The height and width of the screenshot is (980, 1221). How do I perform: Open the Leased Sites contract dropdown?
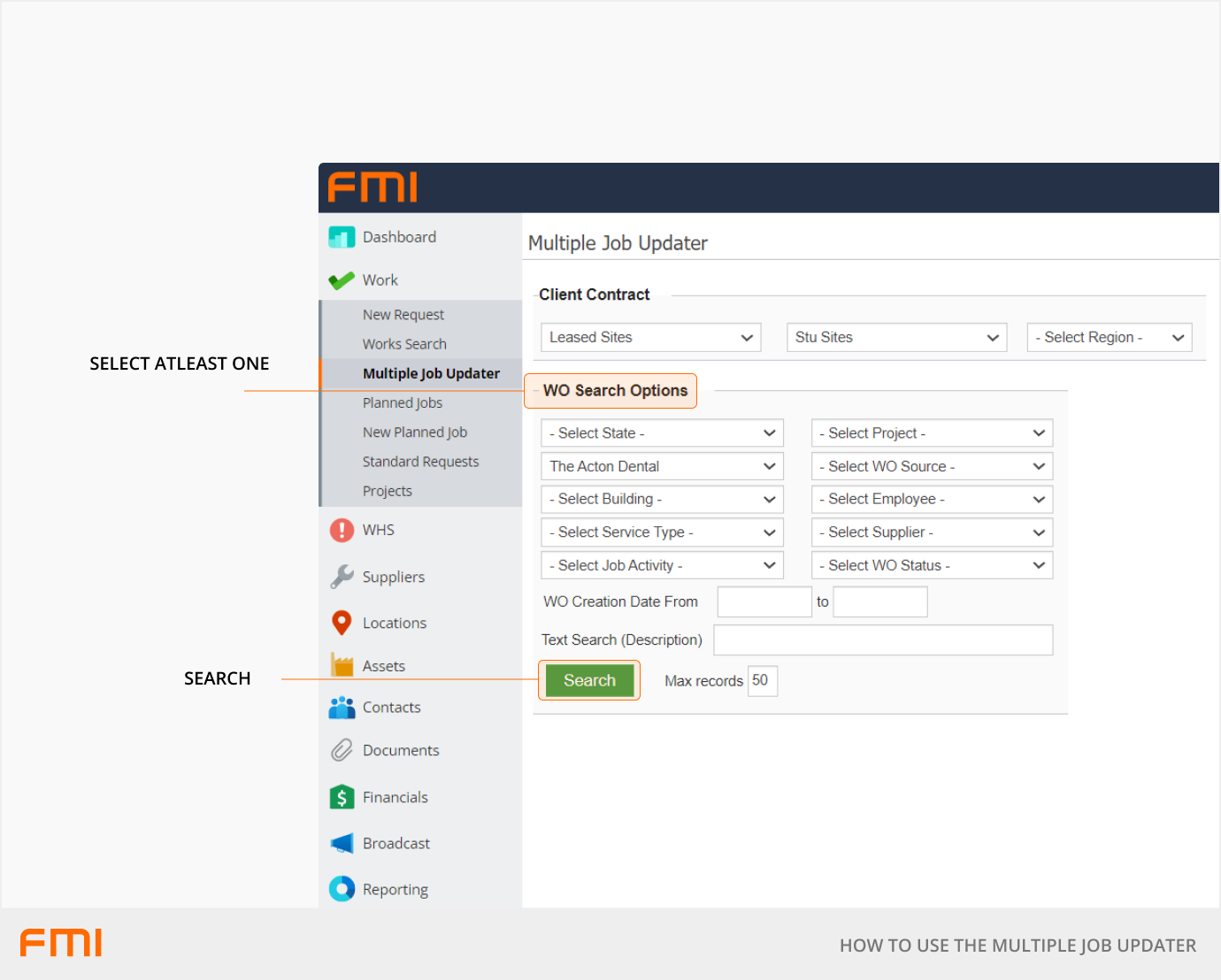(x=650, y=338)
